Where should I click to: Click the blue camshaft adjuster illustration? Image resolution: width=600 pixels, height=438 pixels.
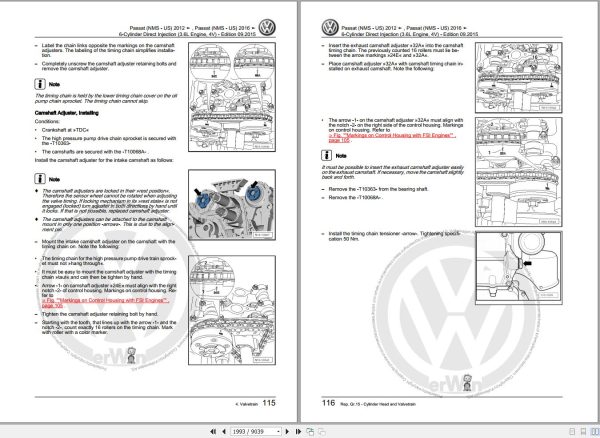click(232, 205)
